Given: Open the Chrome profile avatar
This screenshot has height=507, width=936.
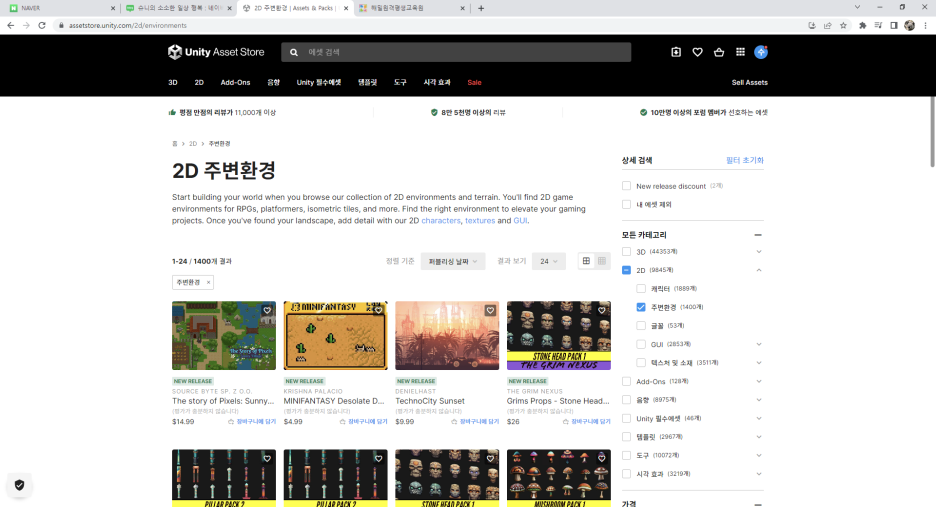Looking at the screenshot, I should pyautogui.click(x=909, y=25).
